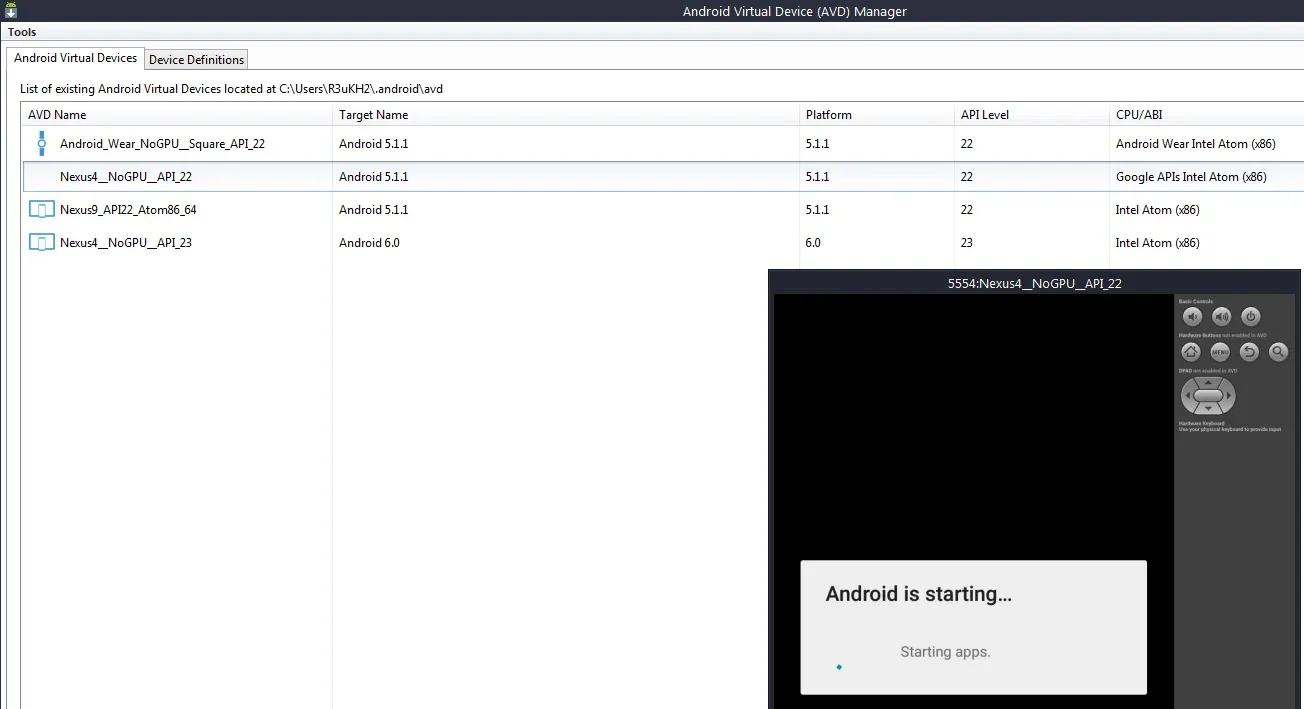The height and width of the screenshot is (709, 1304).
Task: Click the 5554:Nexus4__NoGPU__API_22 emulator title bar
Action: coord(1034,283)
